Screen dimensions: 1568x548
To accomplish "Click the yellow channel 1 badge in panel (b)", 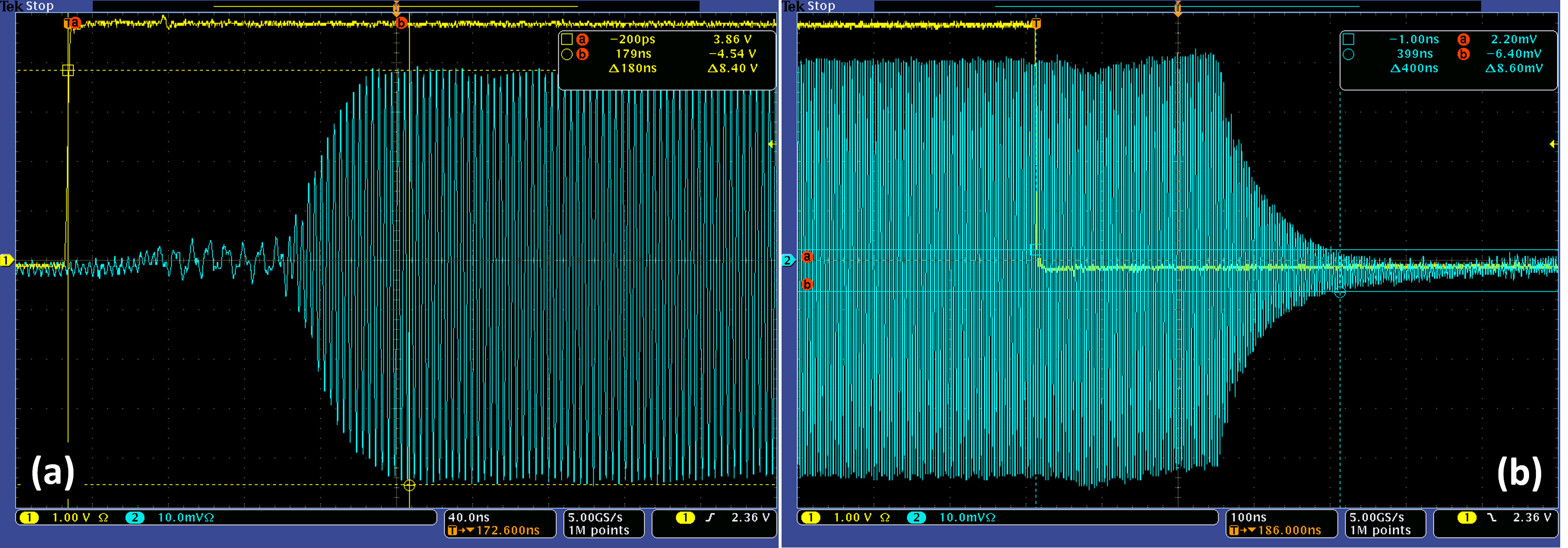I will tap(810, 517).
